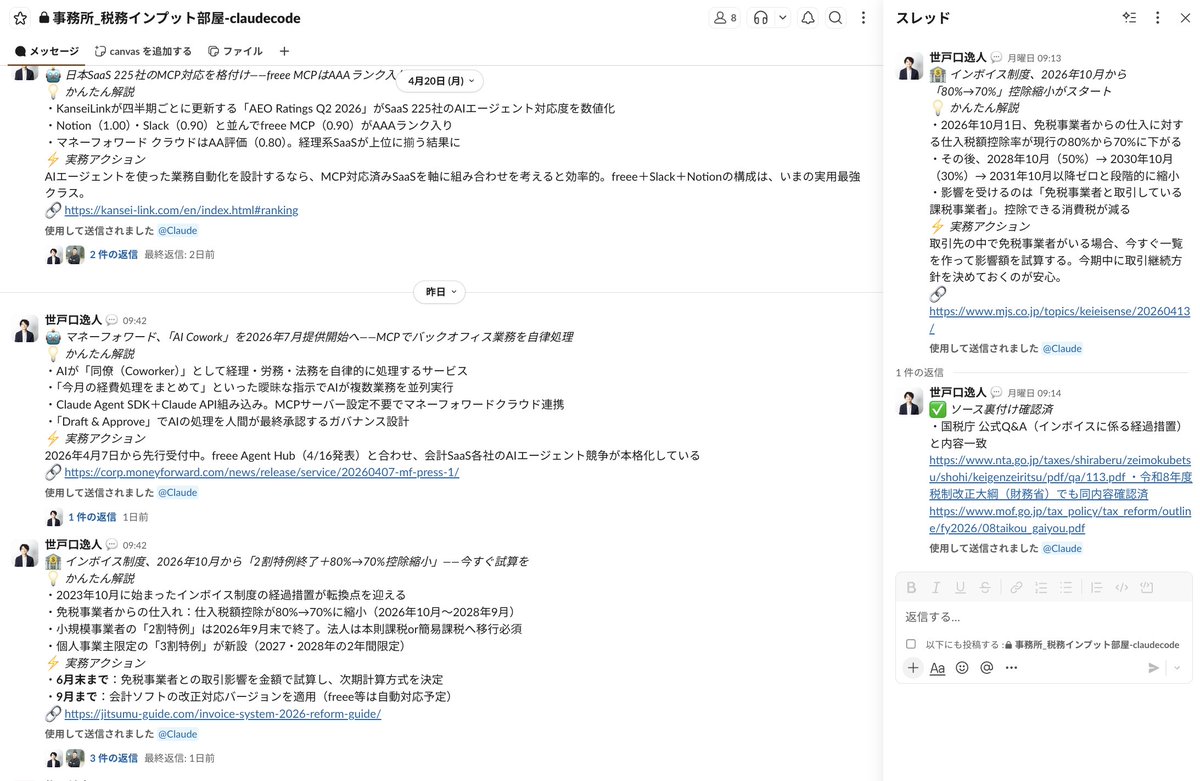Open the kansei-link.com ranking link
This screenshot has height=781, width=1200.
181,210
